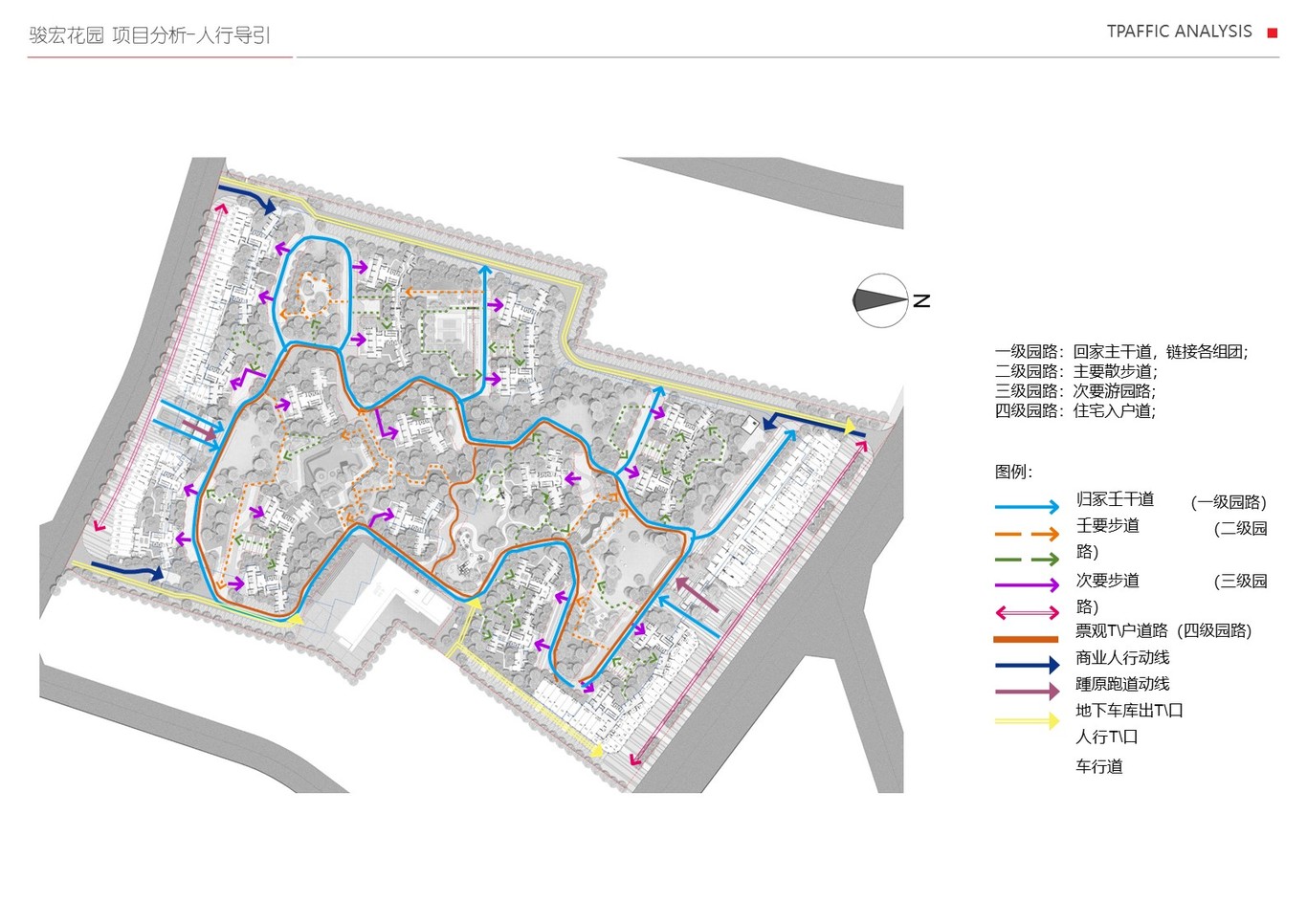Viewport: 1307px width, 924px height.
Task: Click the legend label with (四级园路)
Action: (x=1163, y=631)
